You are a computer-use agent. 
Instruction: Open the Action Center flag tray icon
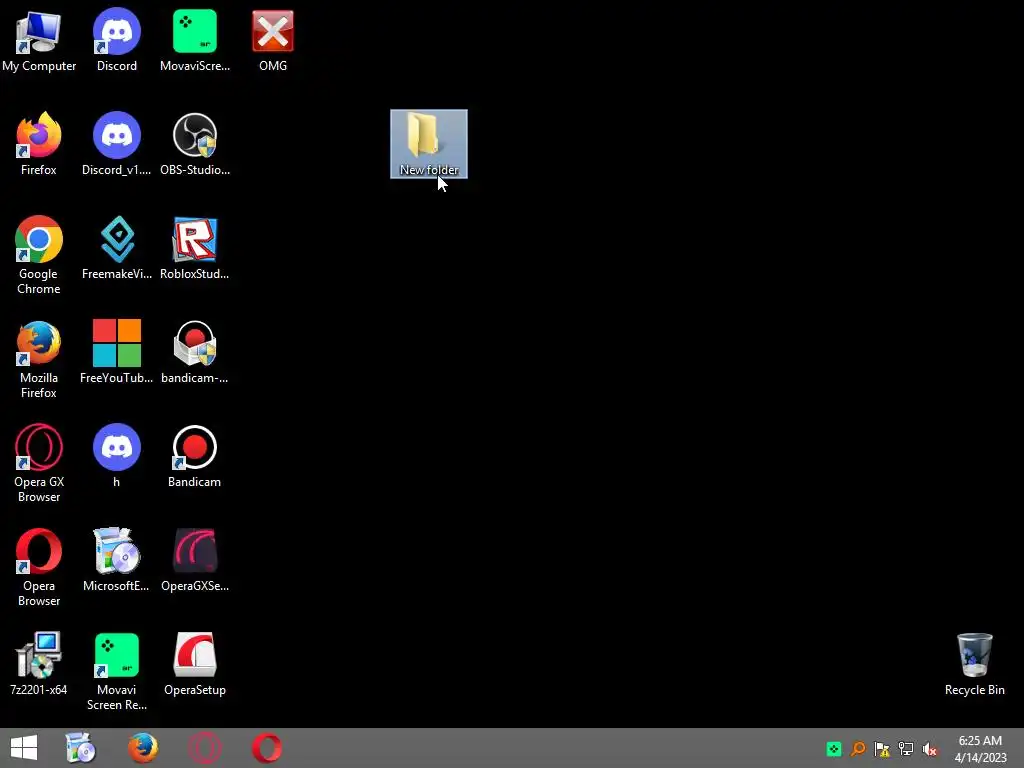882,749
